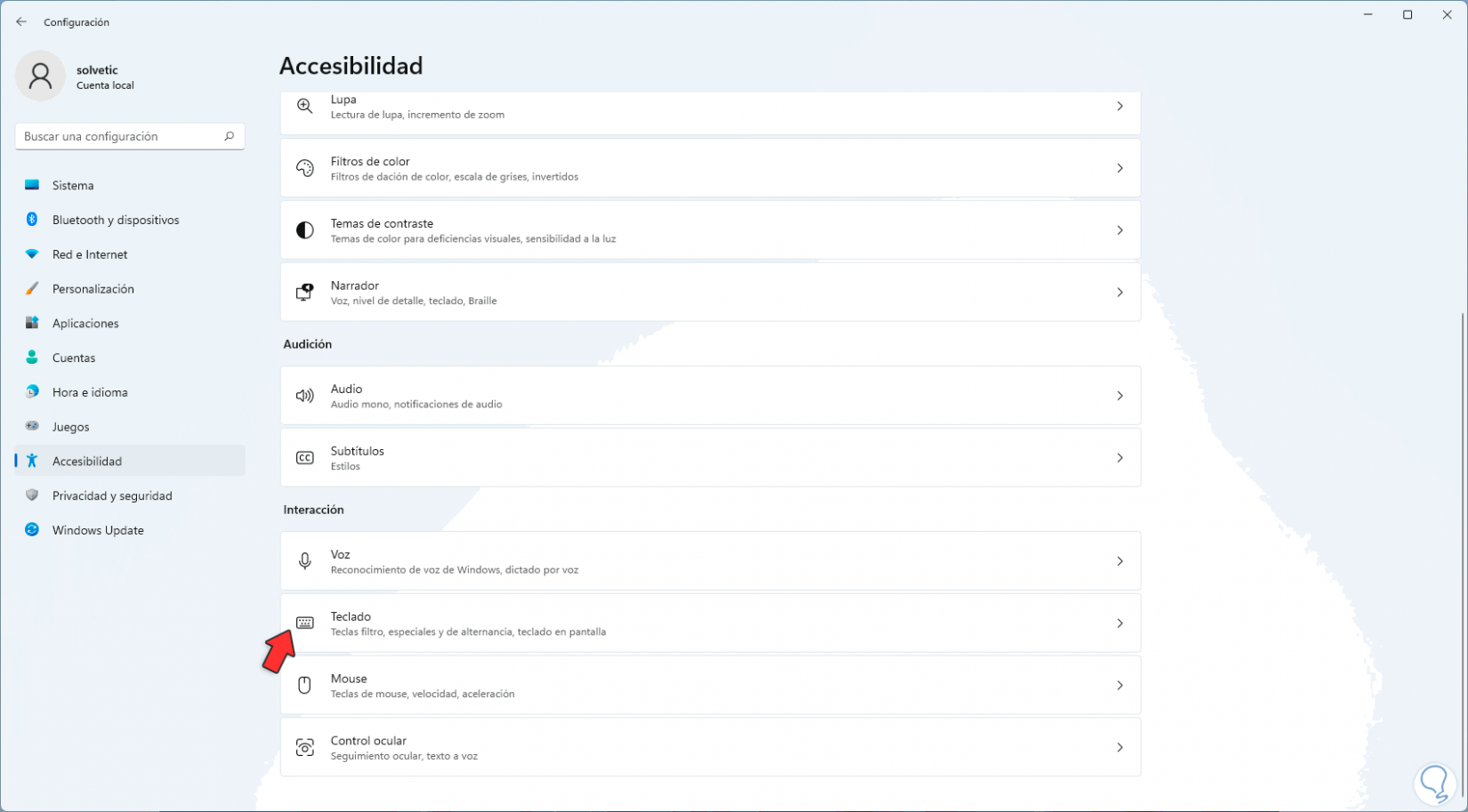
Task: Open Red e Internet settings
Action: [x=130, y=254]
